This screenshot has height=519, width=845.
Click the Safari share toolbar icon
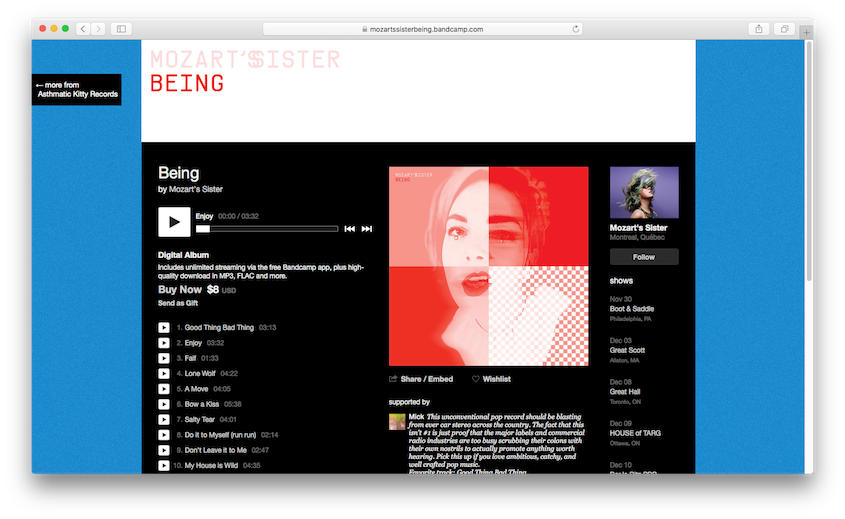tap(759, 29)
